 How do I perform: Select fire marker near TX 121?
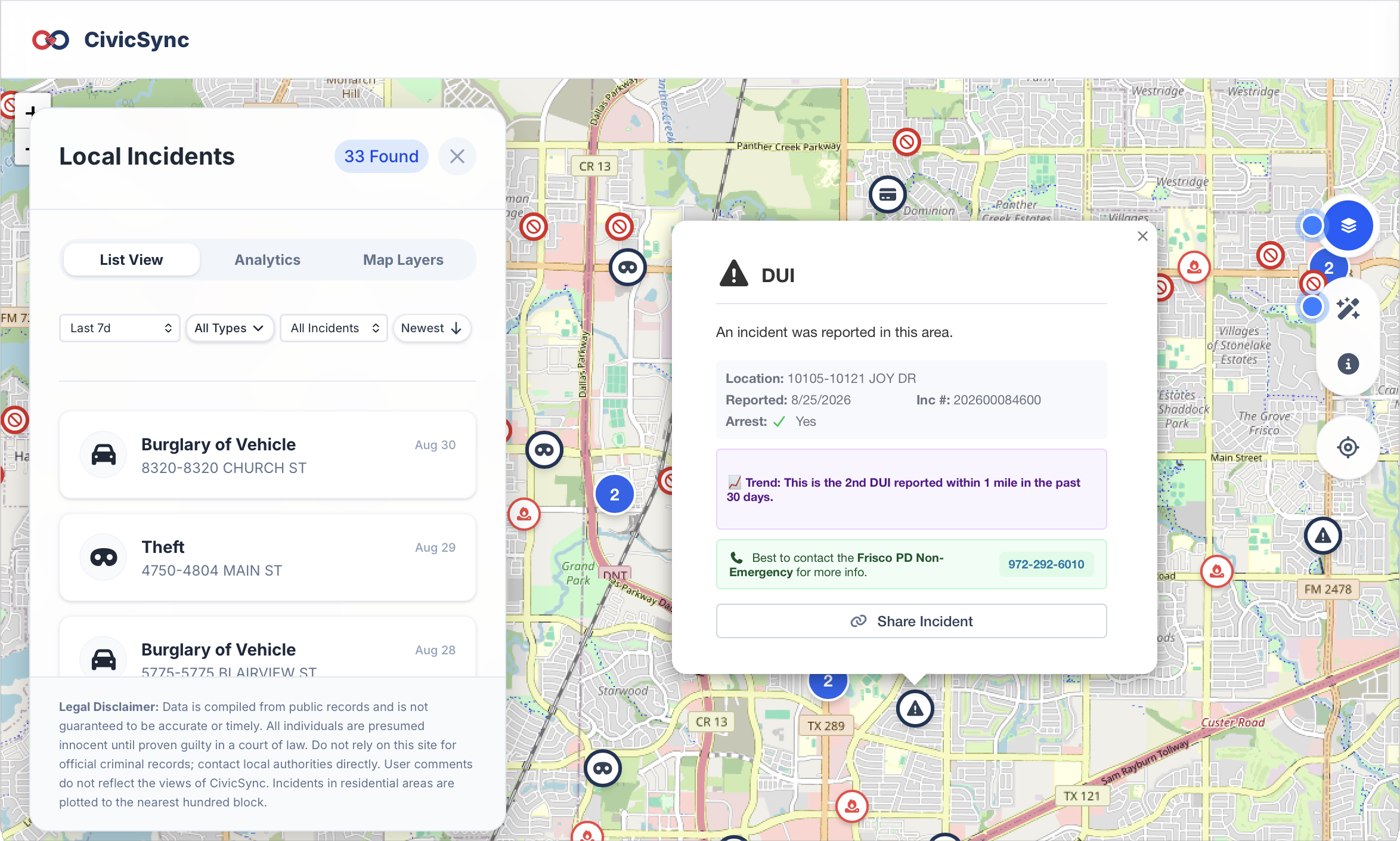[x=852, y=806]
